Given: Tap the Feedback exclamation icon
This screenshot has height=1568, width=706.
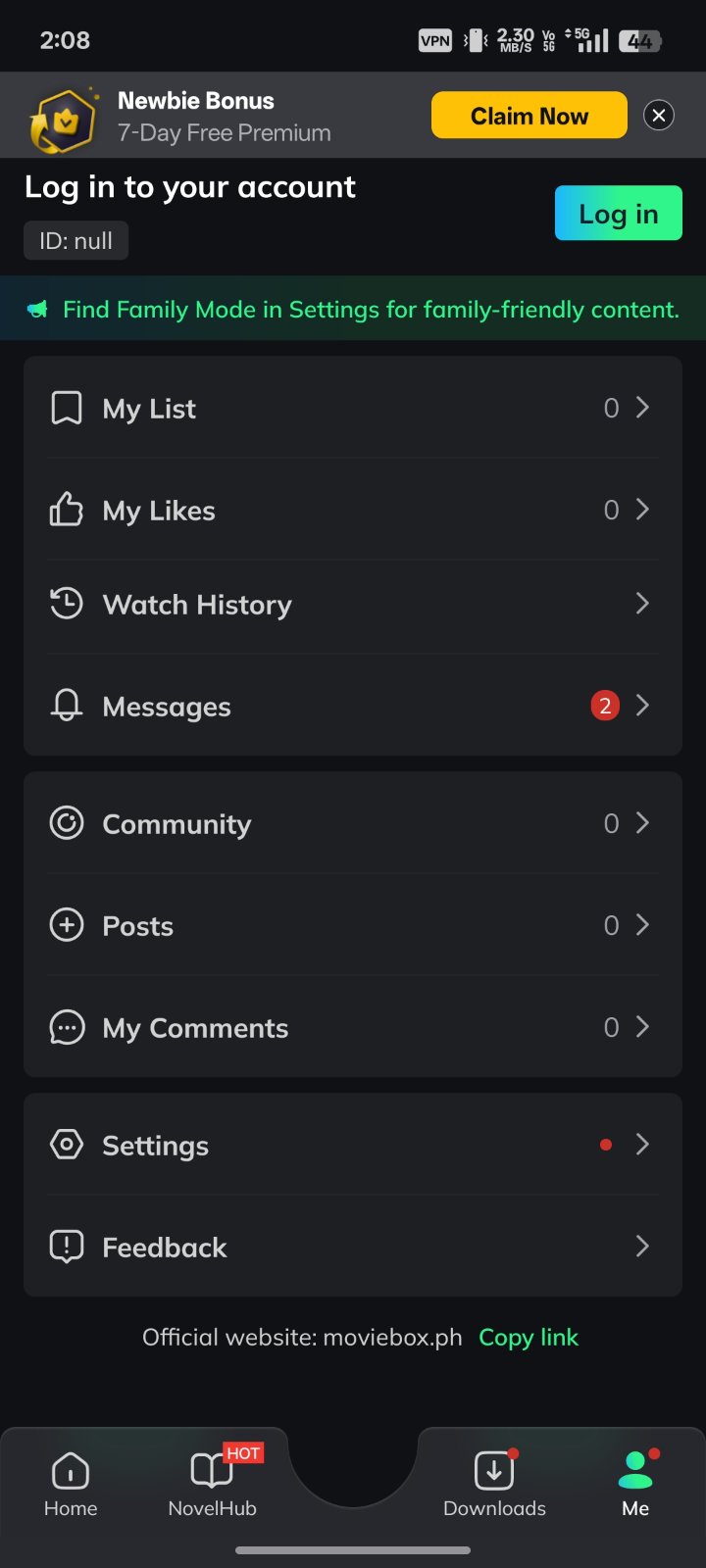Looking at the screenshot, I should pyautogui.click(x=67, y=1247).
